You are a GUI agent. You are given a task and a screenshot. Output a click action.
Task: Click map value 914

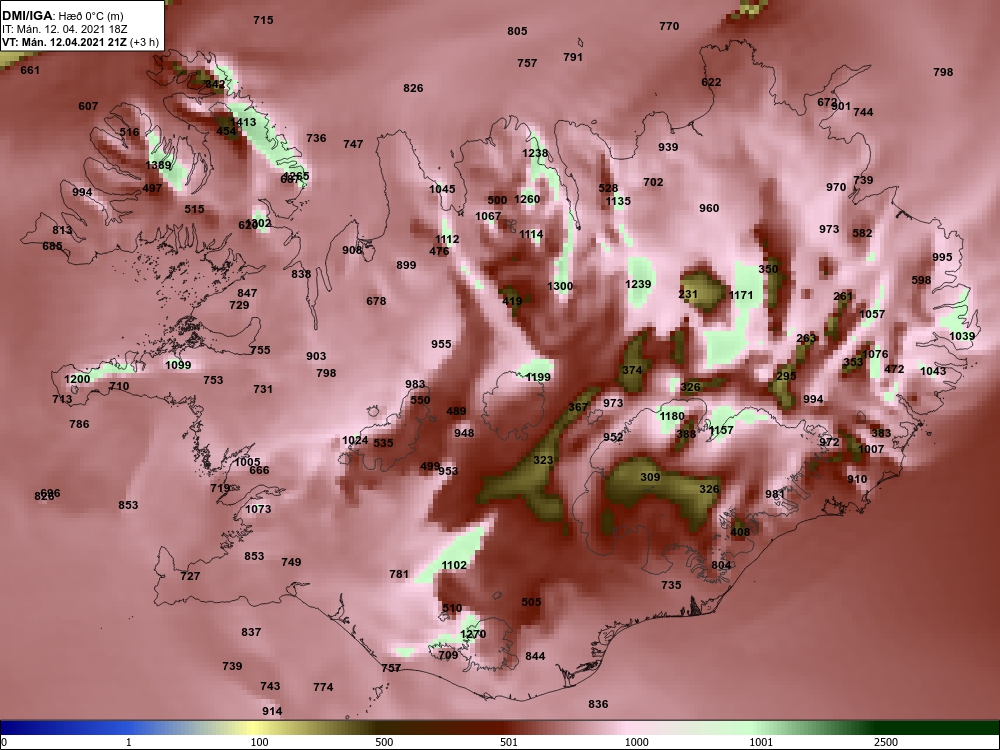pos(272,711)
